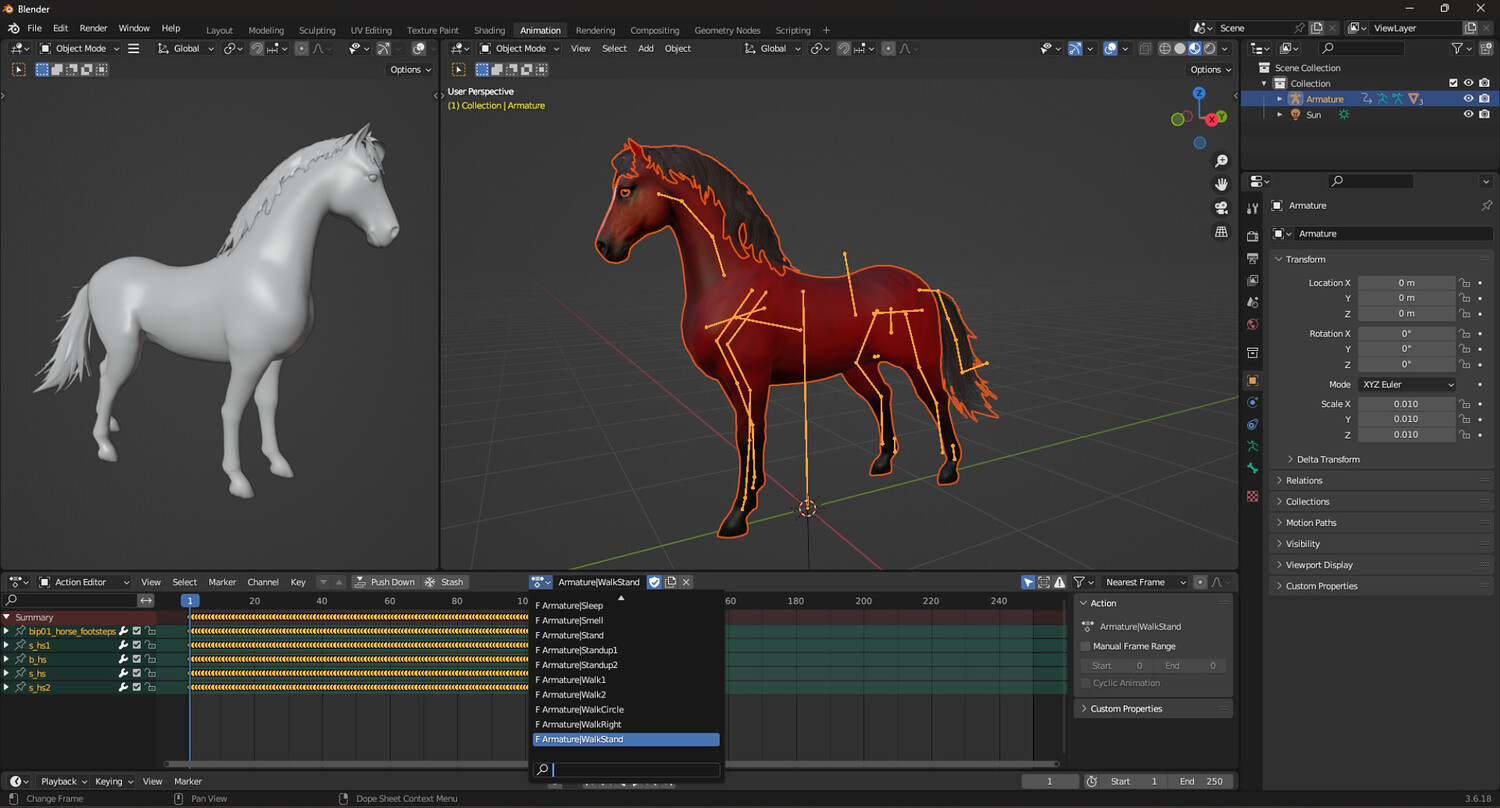The height and width of the screenshot is (808, 1500).
Task: Open the Tool properties tab icon
Action: (x=1252, y=208)
